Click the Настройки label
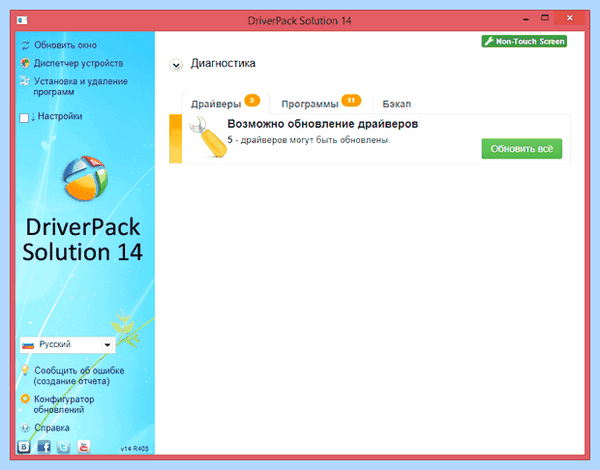This screenshot has height=470, width=600. point(60,116)
